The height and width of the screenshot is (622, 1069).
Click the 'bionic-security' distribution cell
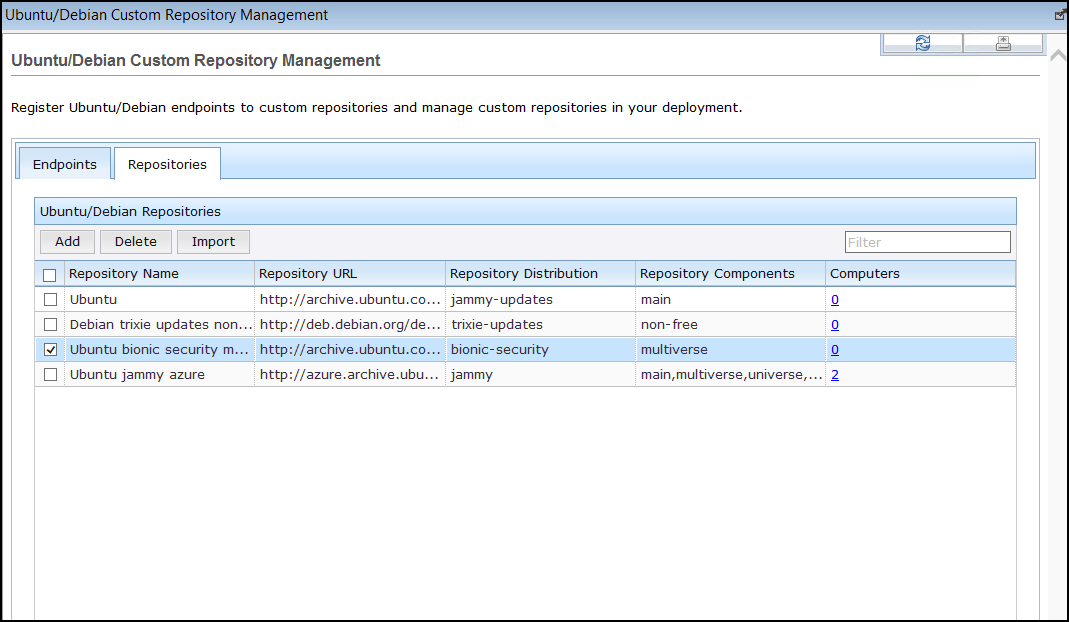[x=541, y=349]
